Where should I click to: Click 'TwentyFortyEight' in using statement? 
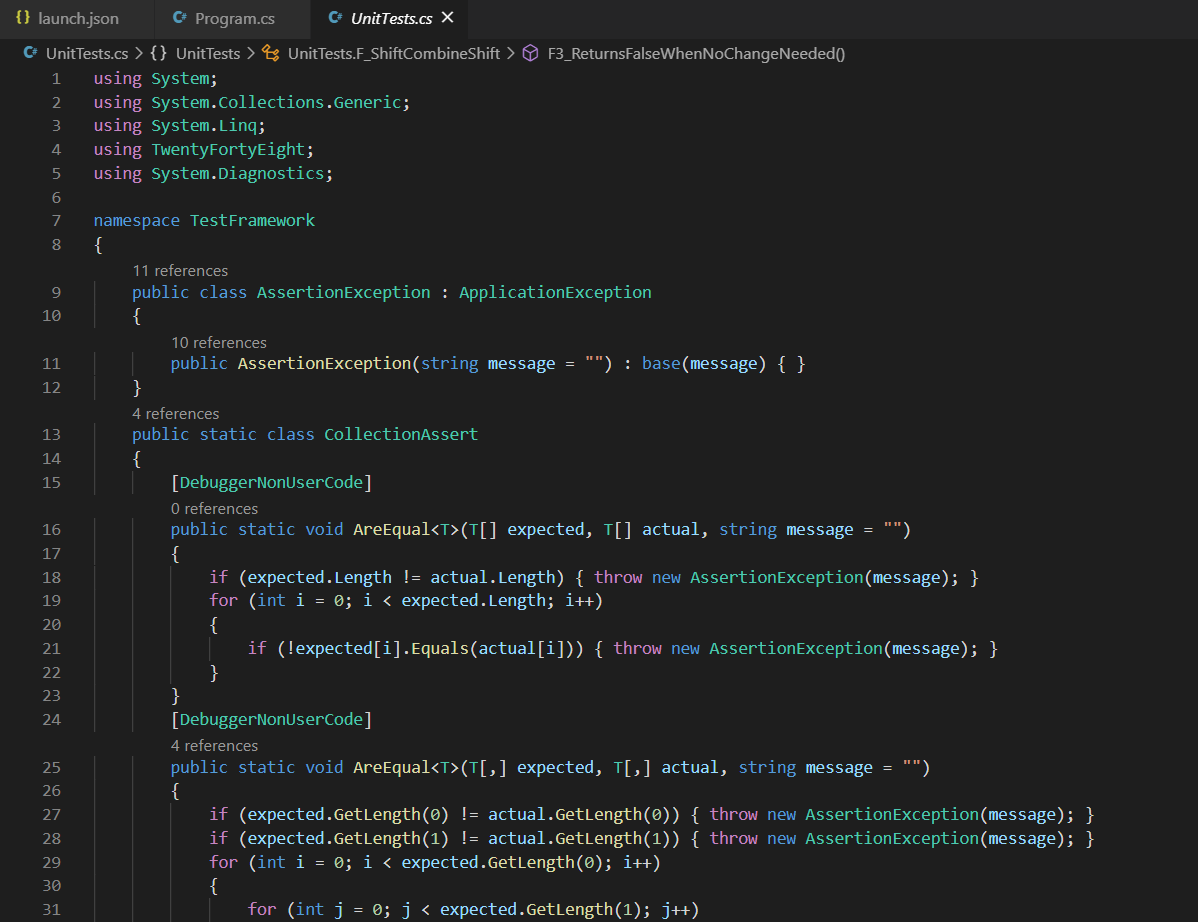click(x=228, y=150)
